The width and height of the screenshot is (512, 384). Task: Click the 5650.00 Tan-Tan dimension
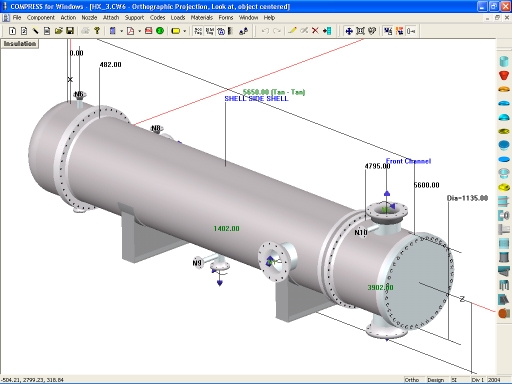tap(274, 92)
